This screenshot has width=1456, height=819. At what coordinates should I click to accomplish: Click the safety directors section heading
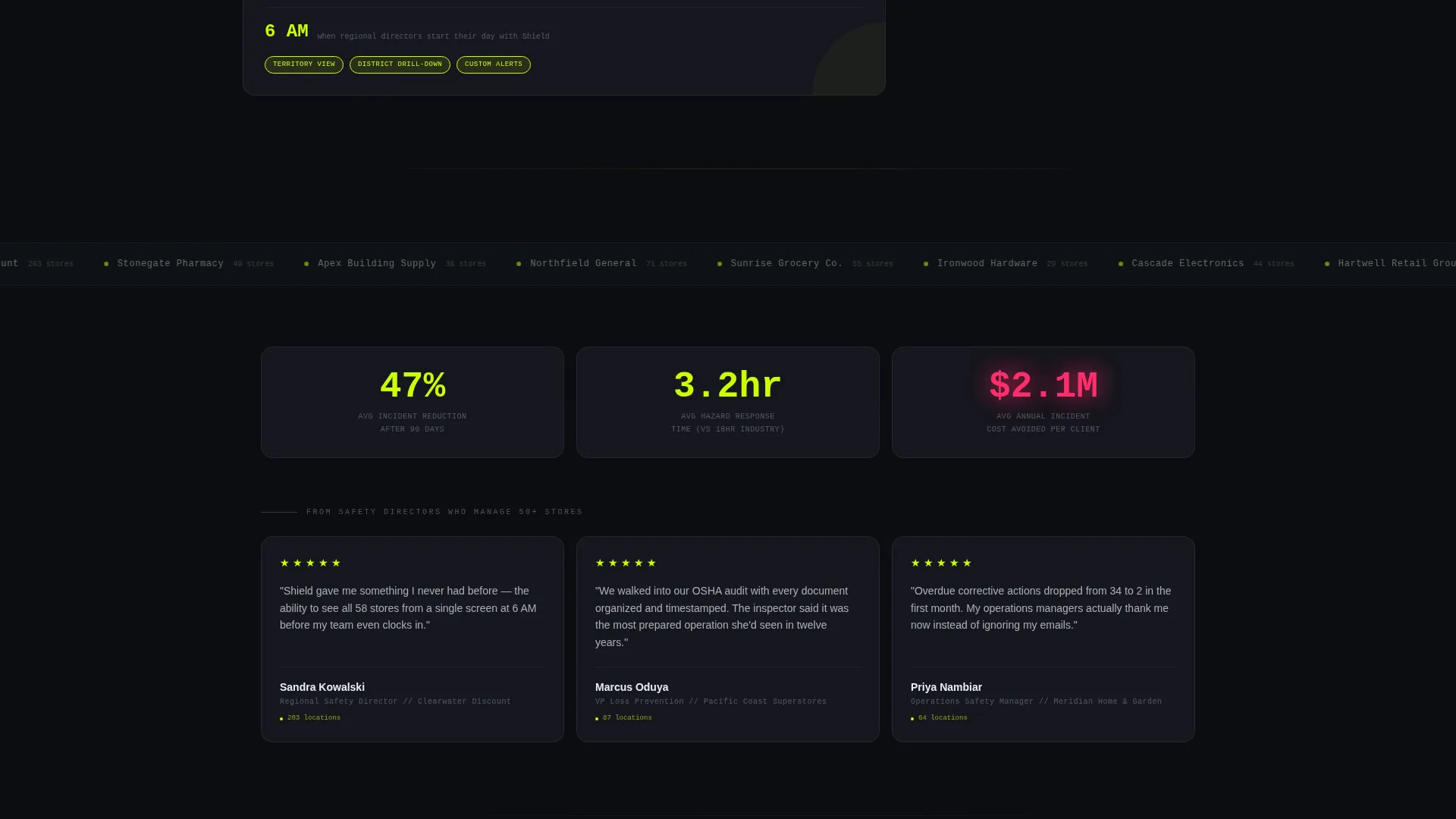pyautogui.click(x=444, y=512)
